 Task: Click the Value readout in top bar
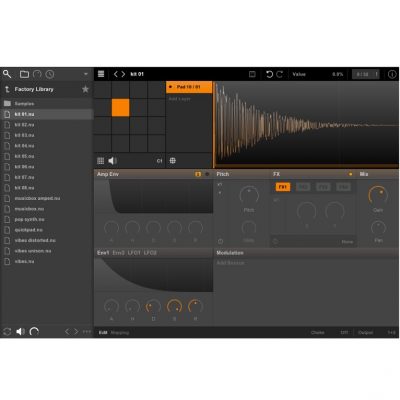(x=299, y=74)
